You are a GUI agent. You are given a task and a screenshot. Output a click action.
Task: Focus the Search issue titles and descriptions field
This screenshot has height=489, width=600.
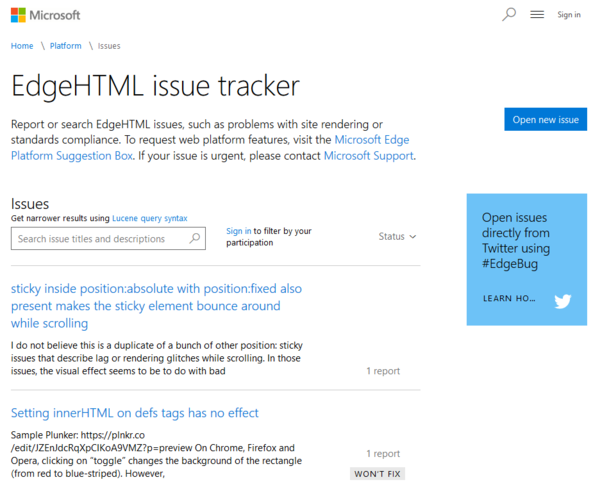108,238
